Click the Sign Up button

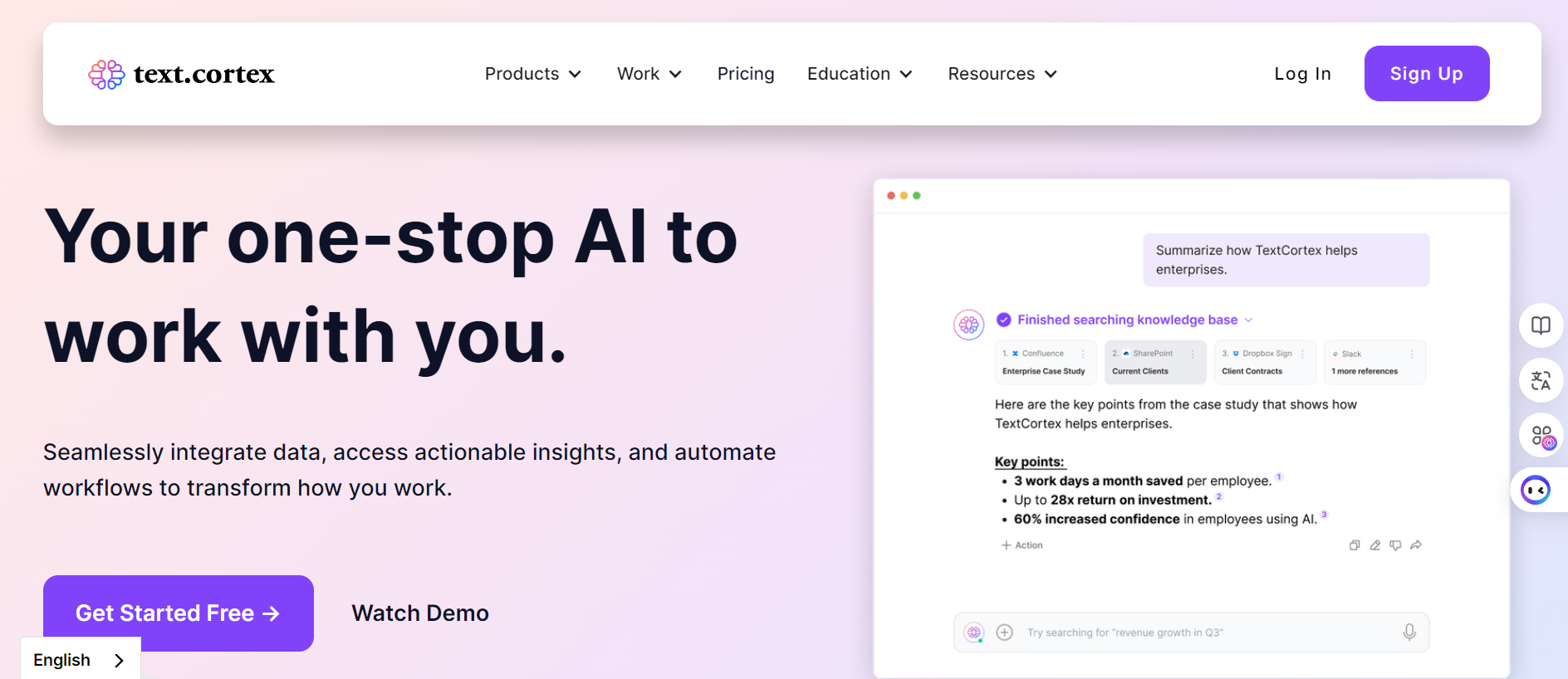[x=1427, y=74]
